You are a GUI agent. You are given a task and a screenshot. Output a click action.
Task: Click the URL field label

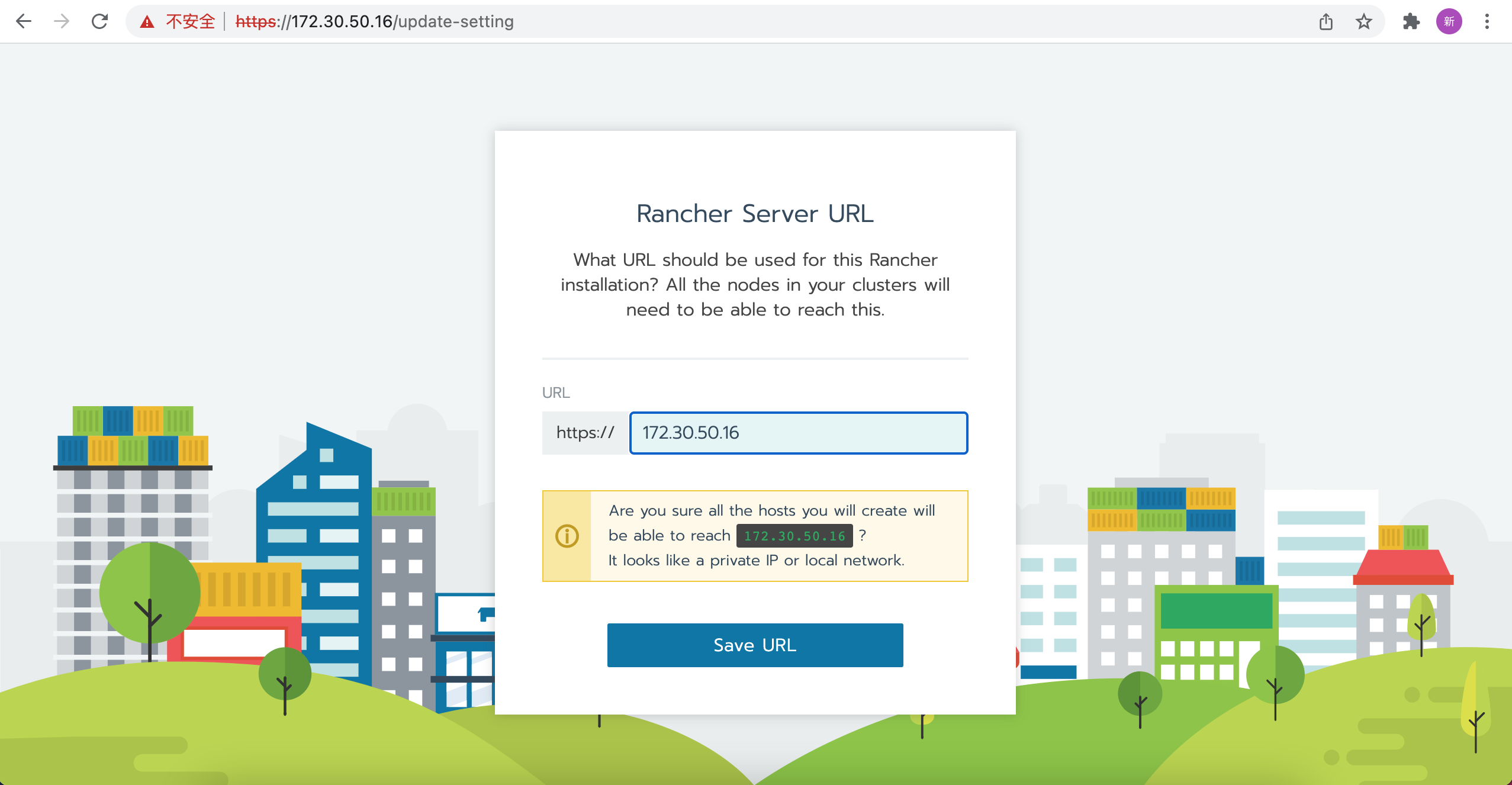[556, 392]
